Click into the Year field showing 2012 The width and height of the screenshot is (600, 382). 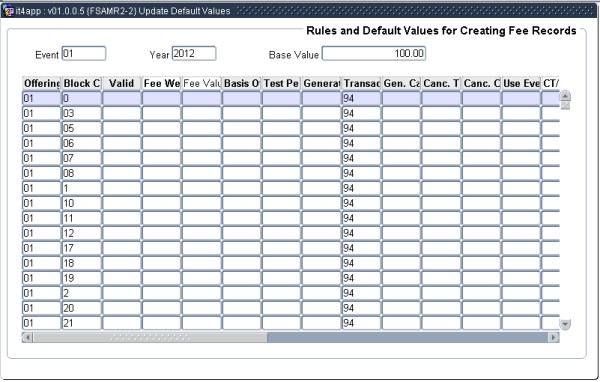(194, 53)
